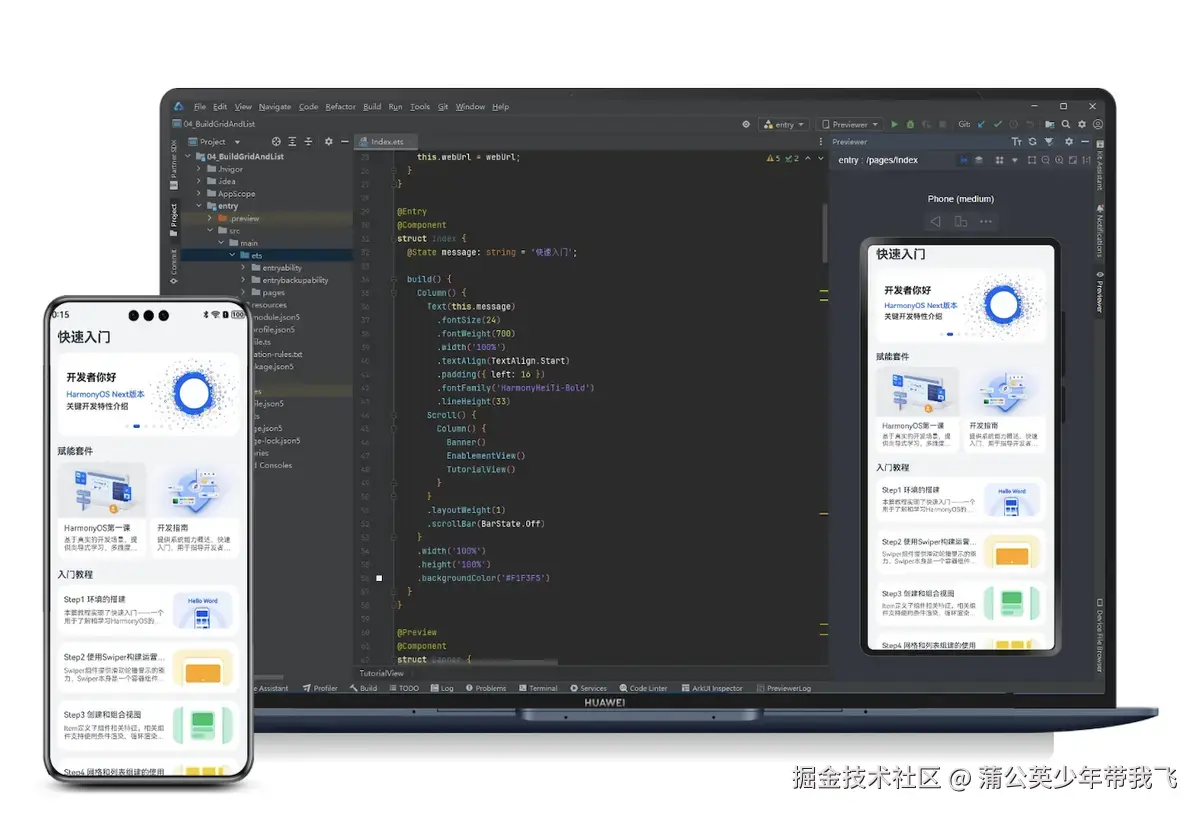The width and height of the screenshot is (1200, 814).
Task: Open Project panel gear options
Action: click(329, 142)
